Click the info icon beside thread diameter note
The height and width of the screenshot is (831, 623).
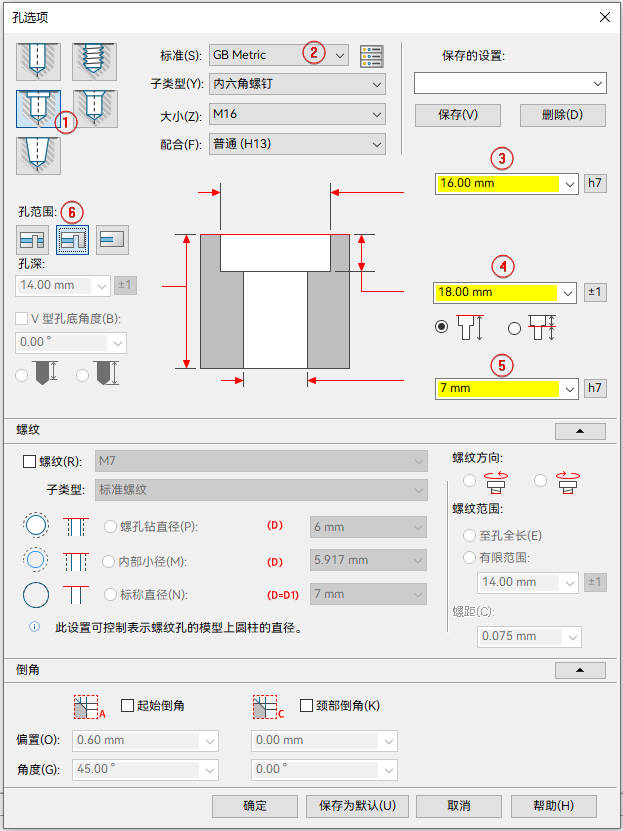point(34,627)
